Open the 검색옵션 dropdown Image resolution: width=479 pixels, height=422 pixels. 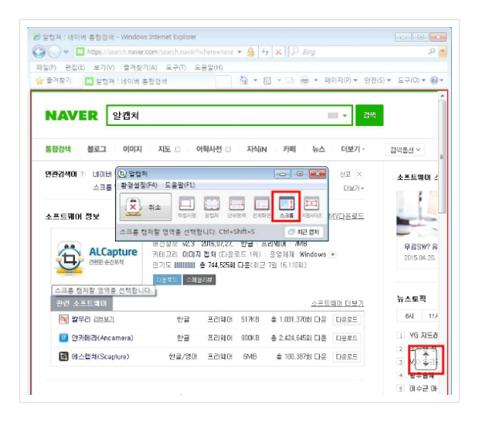pyautogui.click(x=405, y=150)
